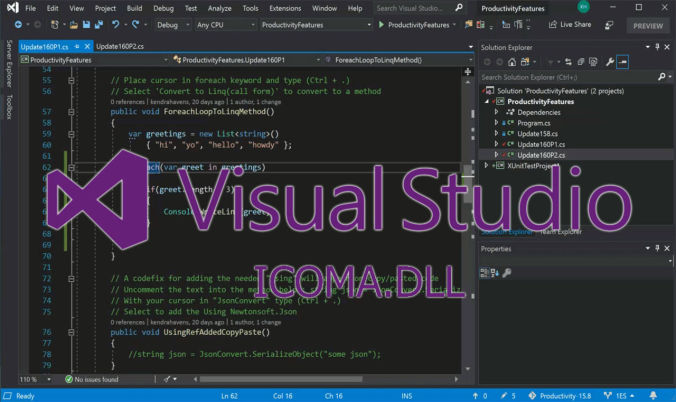Click the Property Pages wrench in Properties panel
Image resolution: width=676 pixels, height=402 pixels.
pos(507,272)
